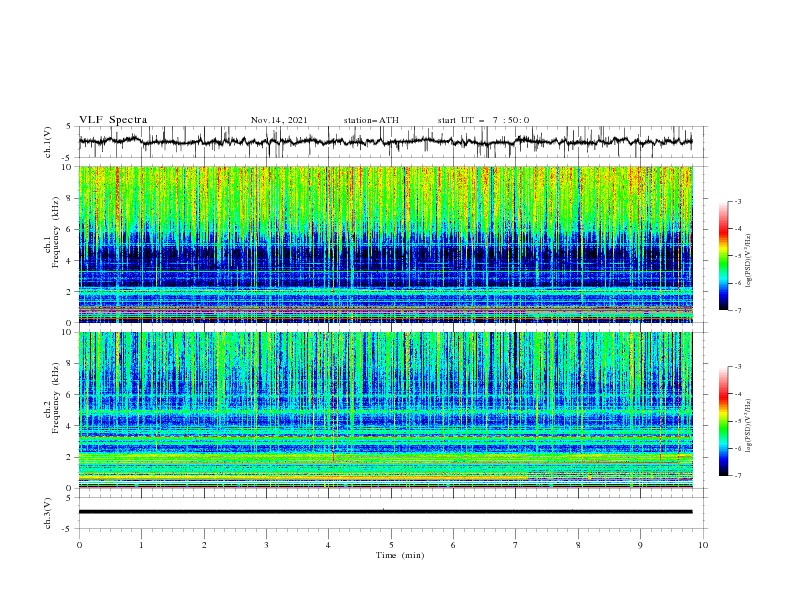Screen dimensions: 792x612
Task: Click time axis tick label "8"
Action: tap(578, 545)
